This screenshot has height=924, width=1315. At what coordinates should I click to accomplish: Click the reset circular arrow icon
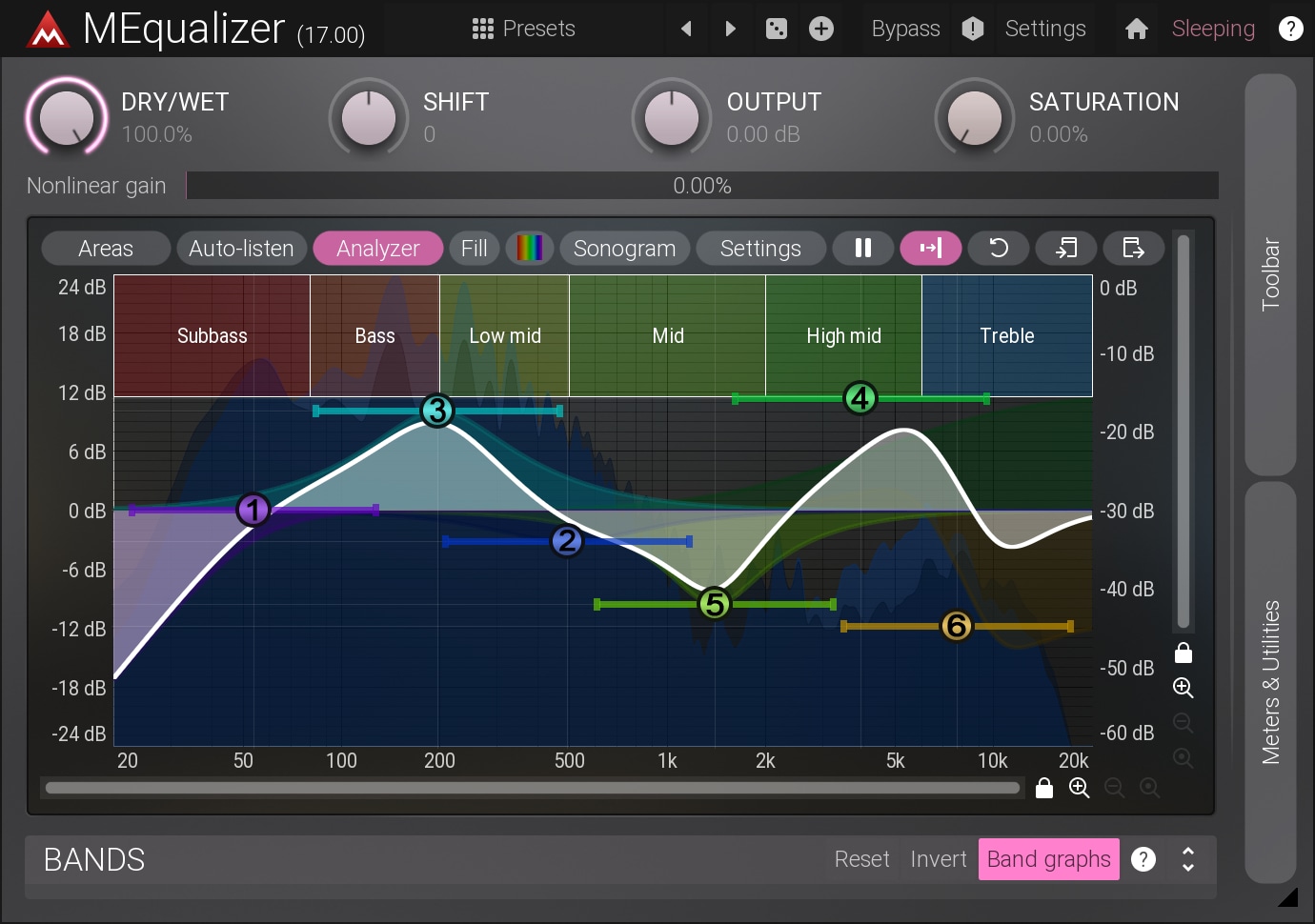click(999, 249)
